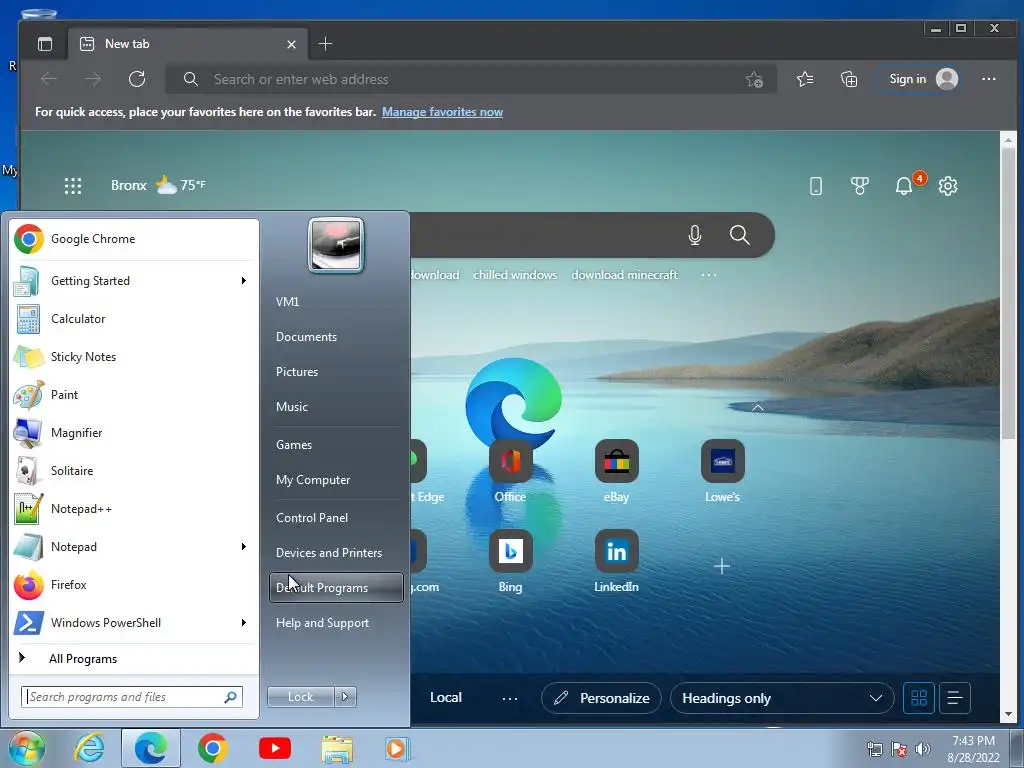Switch to grid view feed layout
1024x768 pixels.
919,698
